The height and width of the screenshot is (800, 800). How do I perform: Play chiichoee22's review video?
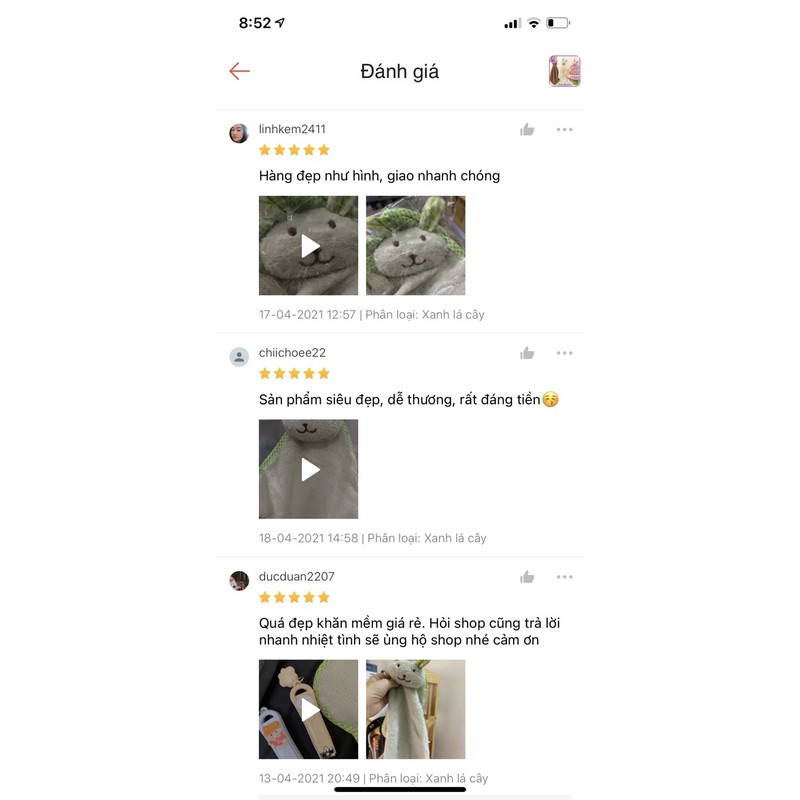(308, 469)
